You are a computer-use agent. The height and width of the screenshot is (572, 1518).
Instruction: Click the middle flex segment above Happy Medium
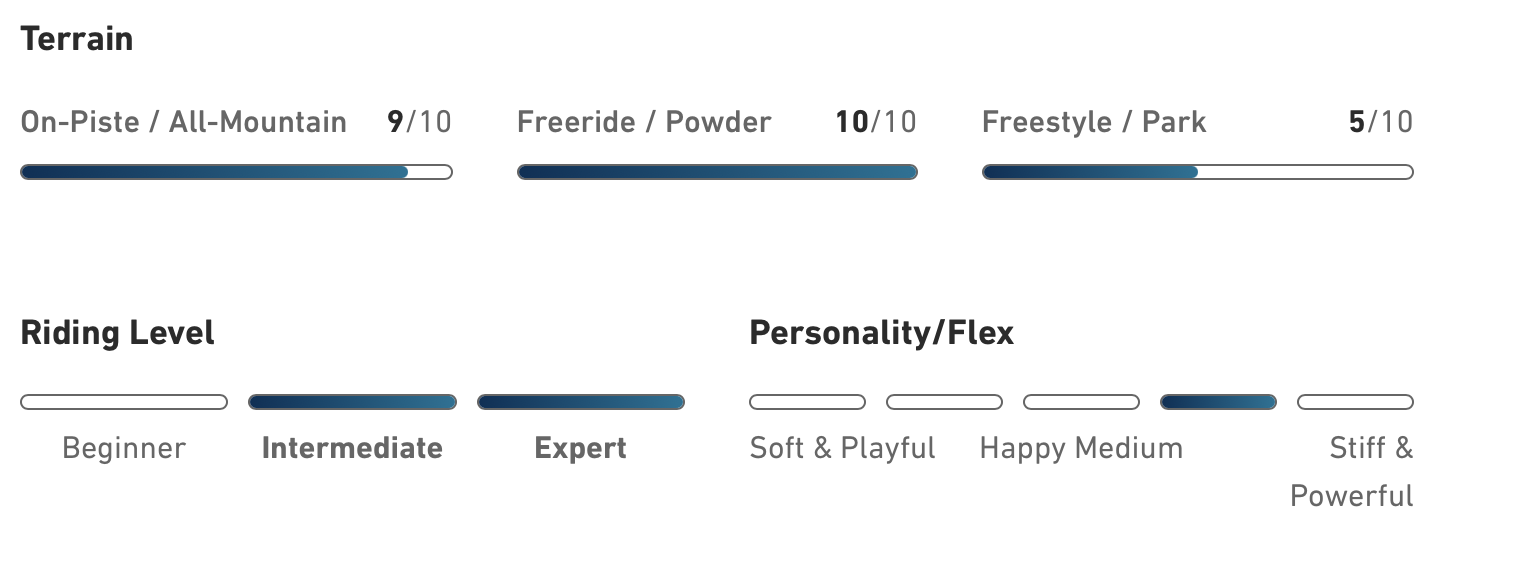[x=1081, y=402]
